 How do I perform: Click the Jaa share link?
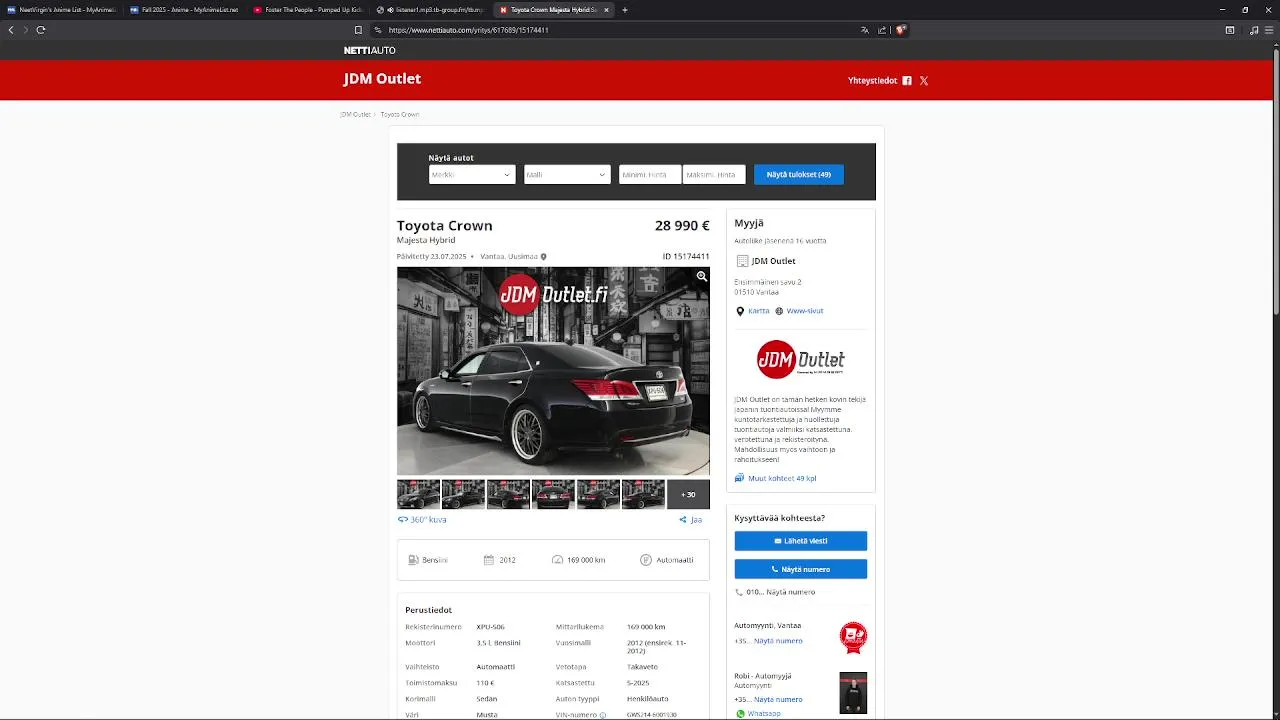click(x=696, y=520)
